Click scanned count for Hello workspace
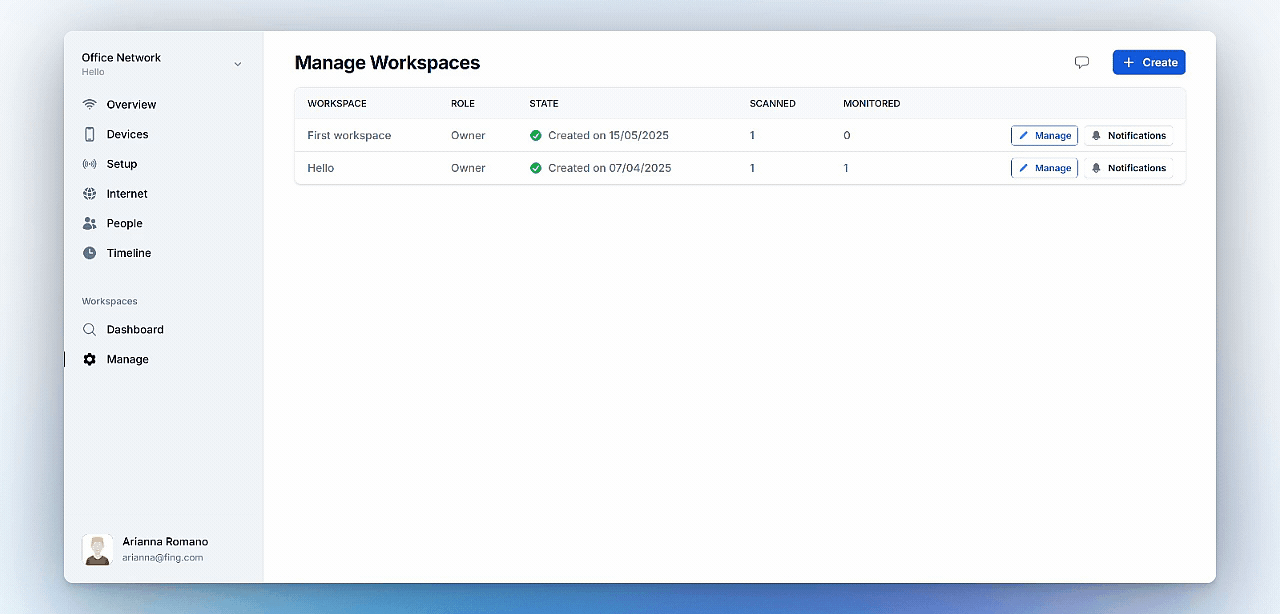Image resolution: width=1280 pixels, height=614 pixels. [752, 168]
